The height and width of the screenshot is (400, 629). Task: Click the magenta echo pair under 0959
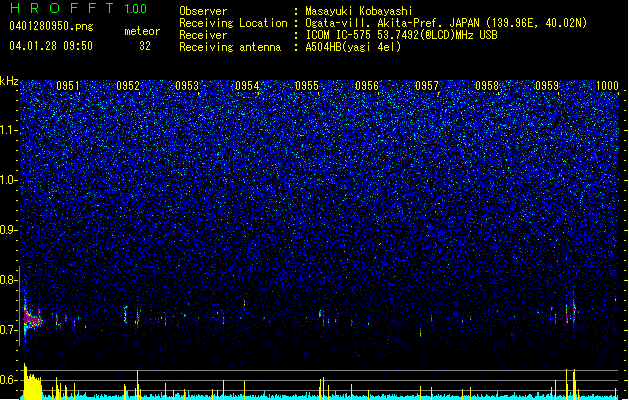570,313
